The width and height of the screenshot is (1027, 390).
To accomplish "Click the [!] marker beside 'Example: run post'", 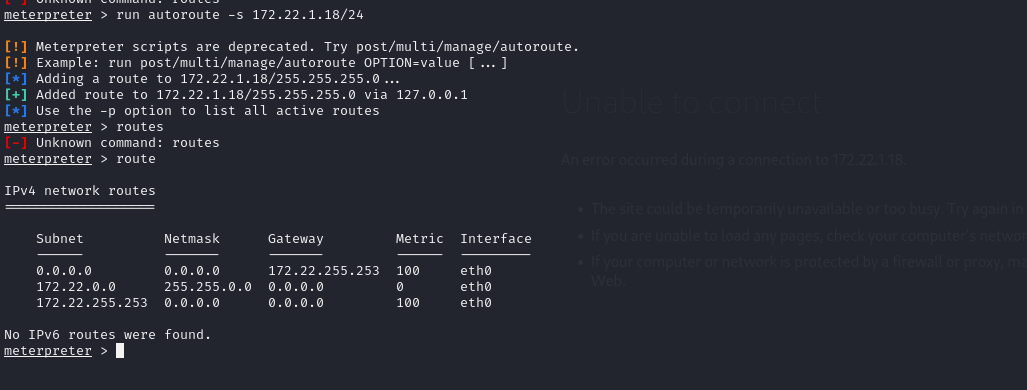I will tap(16, 63).
